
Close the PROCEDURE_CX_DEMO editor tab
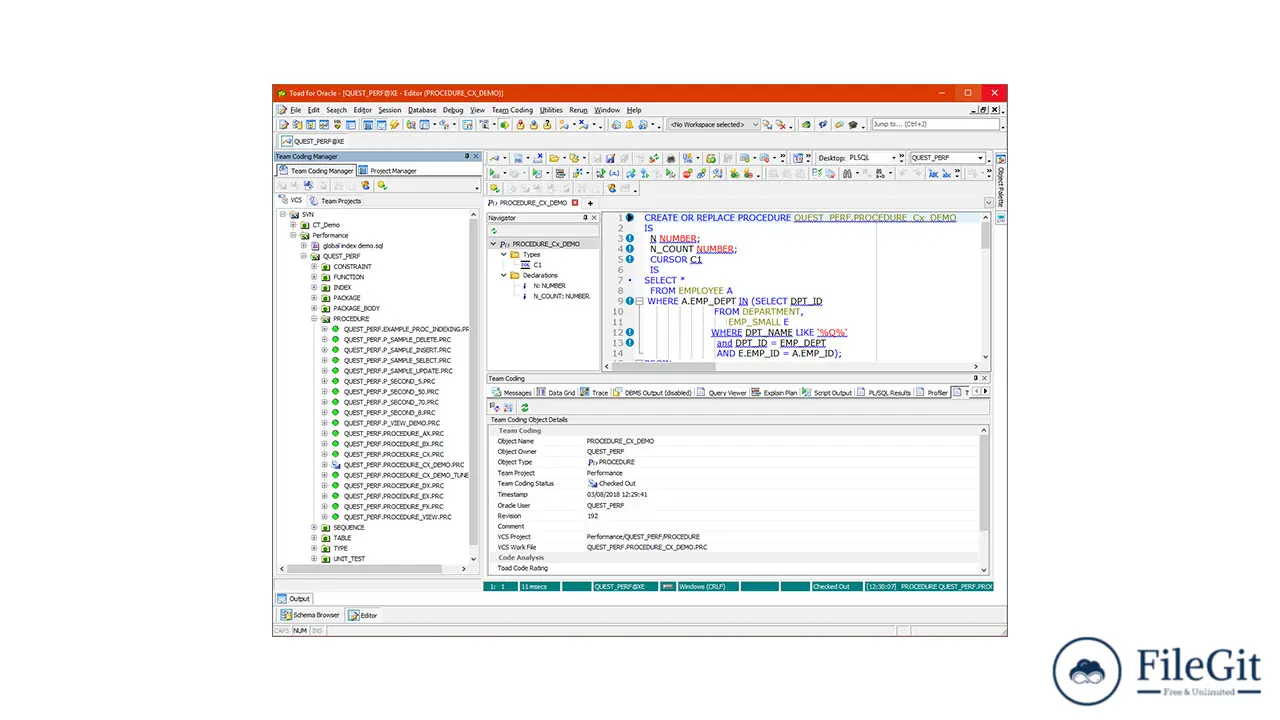click(x=575, y=203)
